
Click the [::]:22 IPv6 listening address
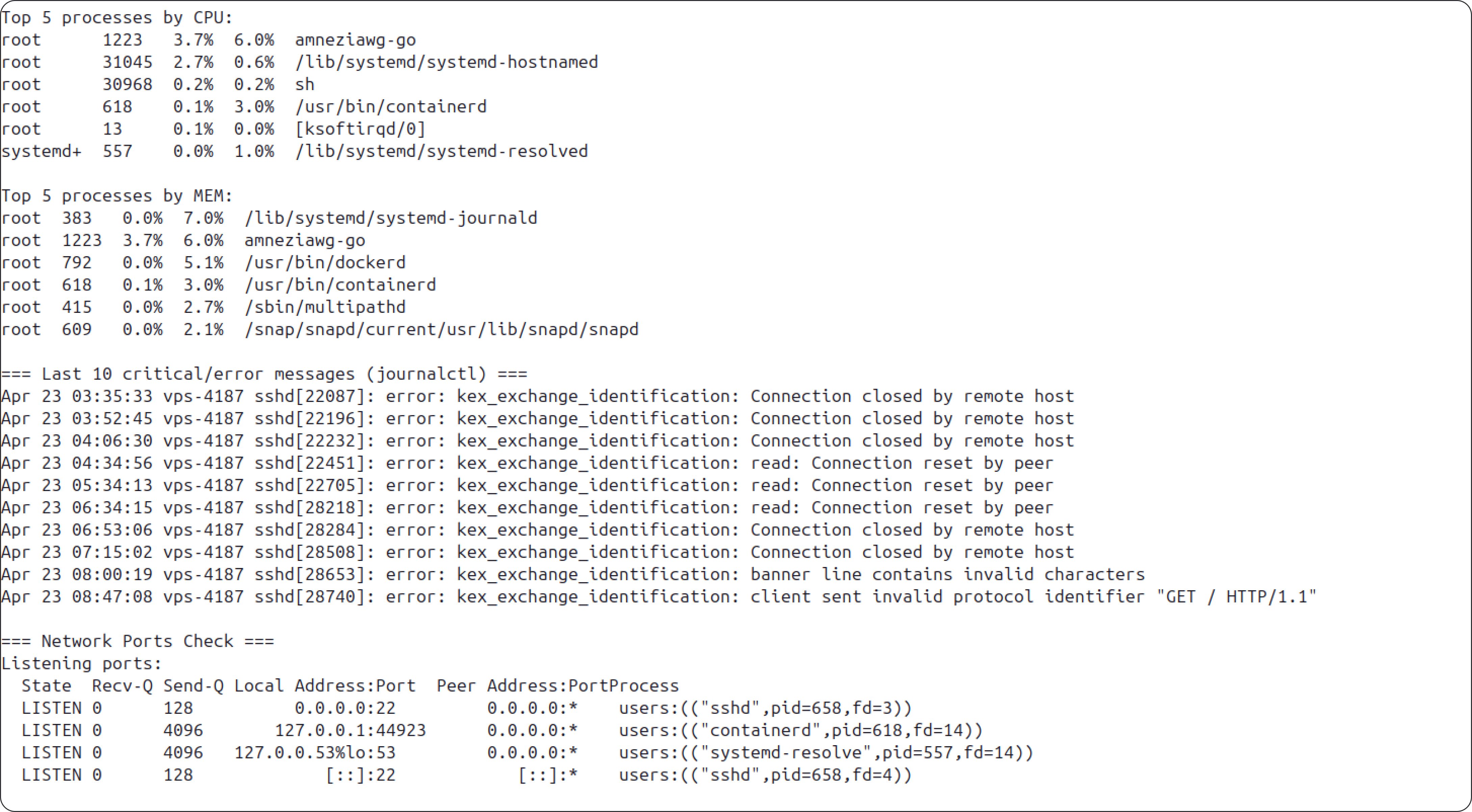click(x=360, y=775)
